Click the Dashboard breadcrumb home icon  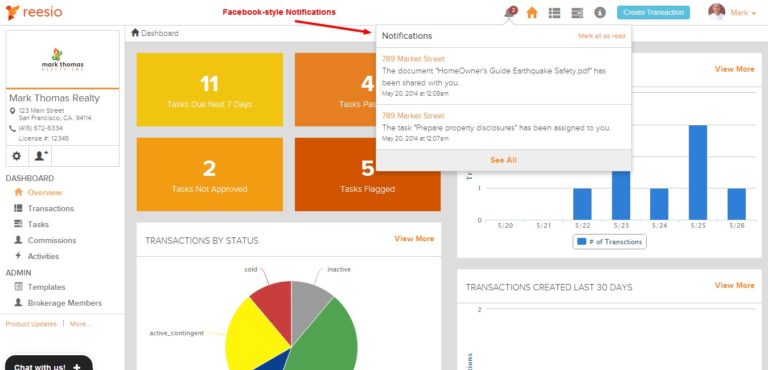point(135,33)
